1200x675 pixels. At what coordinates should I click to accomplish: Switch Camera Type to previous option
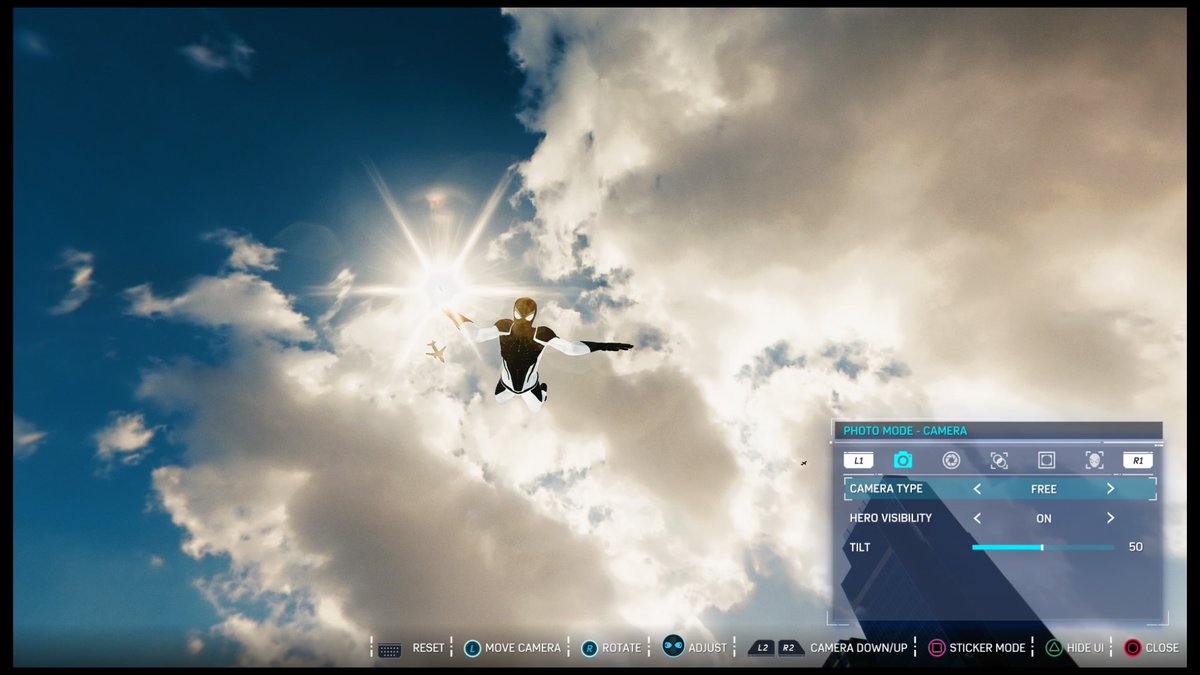click(977, 489)
